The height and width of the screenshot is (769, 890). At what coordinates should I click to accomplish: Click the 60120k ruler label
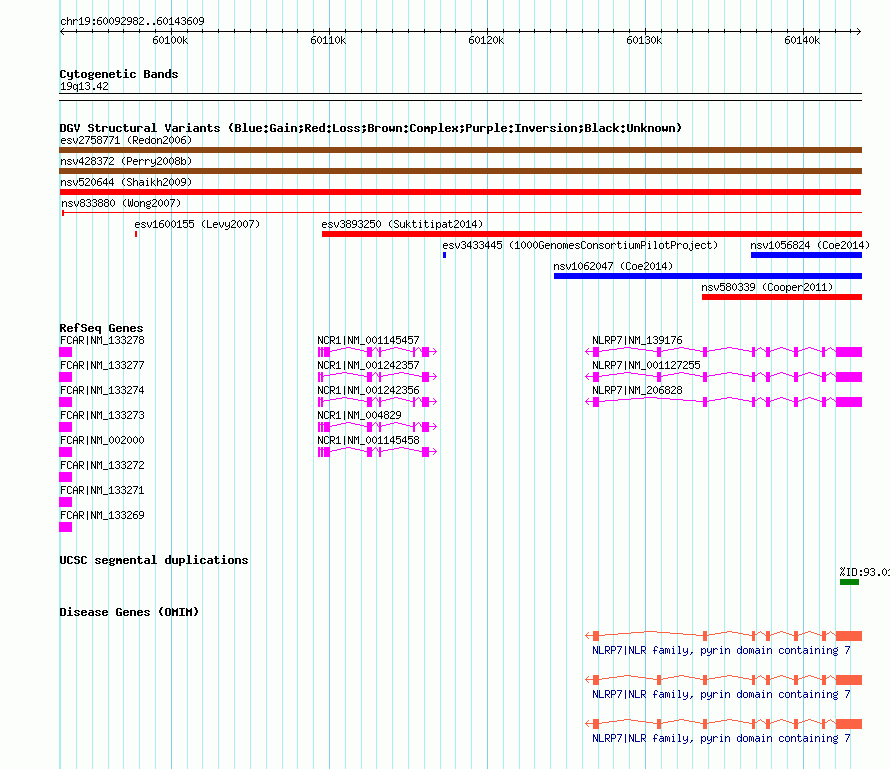click(486, 40)
